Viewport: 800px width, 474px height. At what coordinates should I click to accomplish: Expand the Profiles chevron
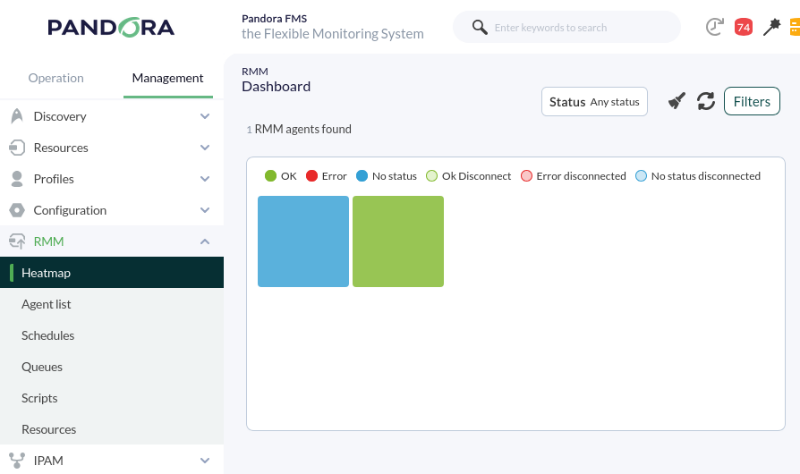click(x=205, y=179)
